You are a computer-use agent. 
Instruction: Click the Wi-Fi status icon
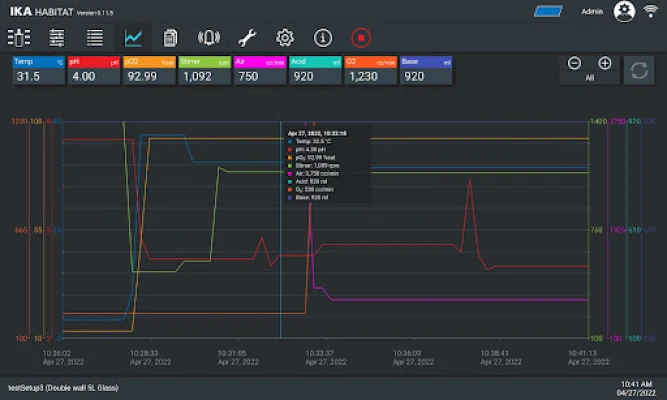(651, 12)
